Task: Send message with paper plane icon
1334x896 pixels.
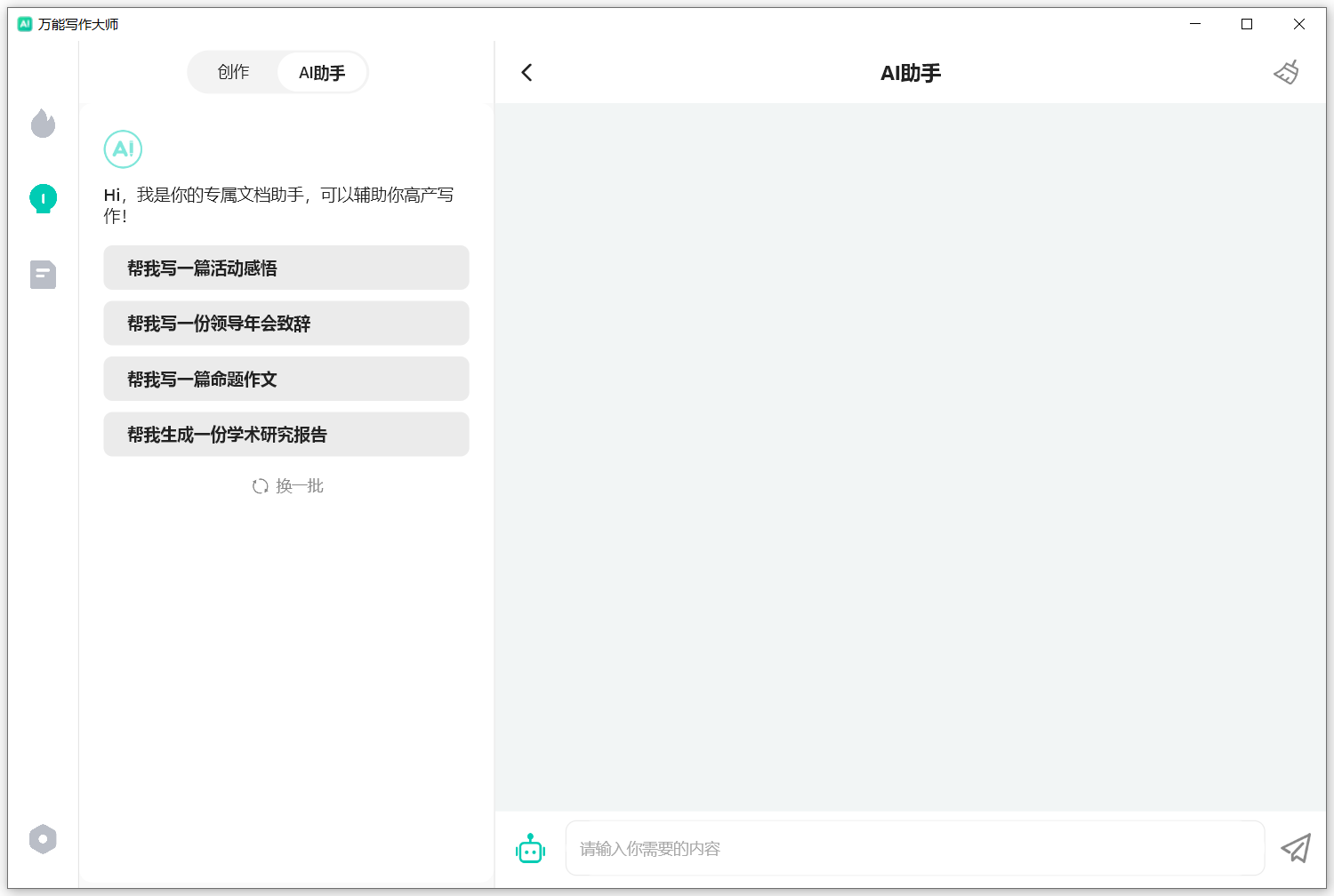Action: click(1296, 849)
